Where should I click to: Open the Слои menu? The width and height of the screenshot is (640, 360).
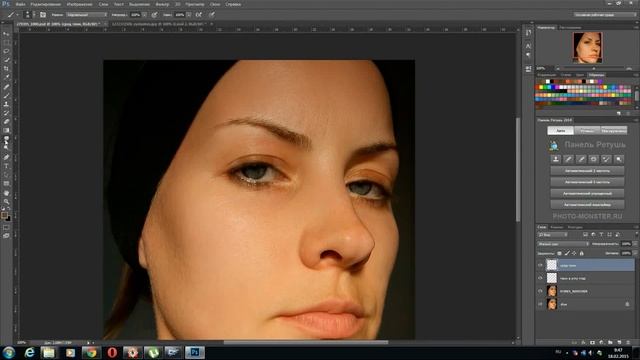(104, 4)
